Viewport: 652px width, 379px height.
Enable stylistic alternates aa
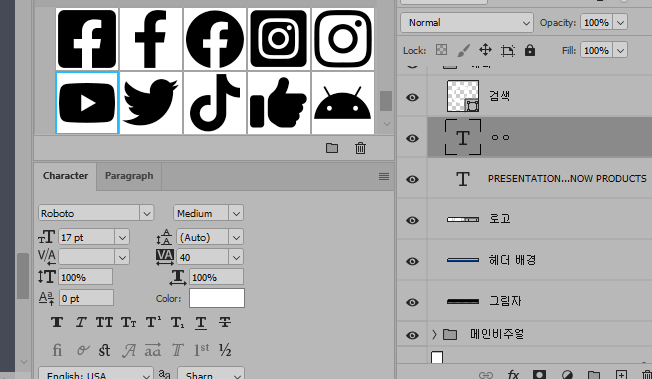click(153, 351)
